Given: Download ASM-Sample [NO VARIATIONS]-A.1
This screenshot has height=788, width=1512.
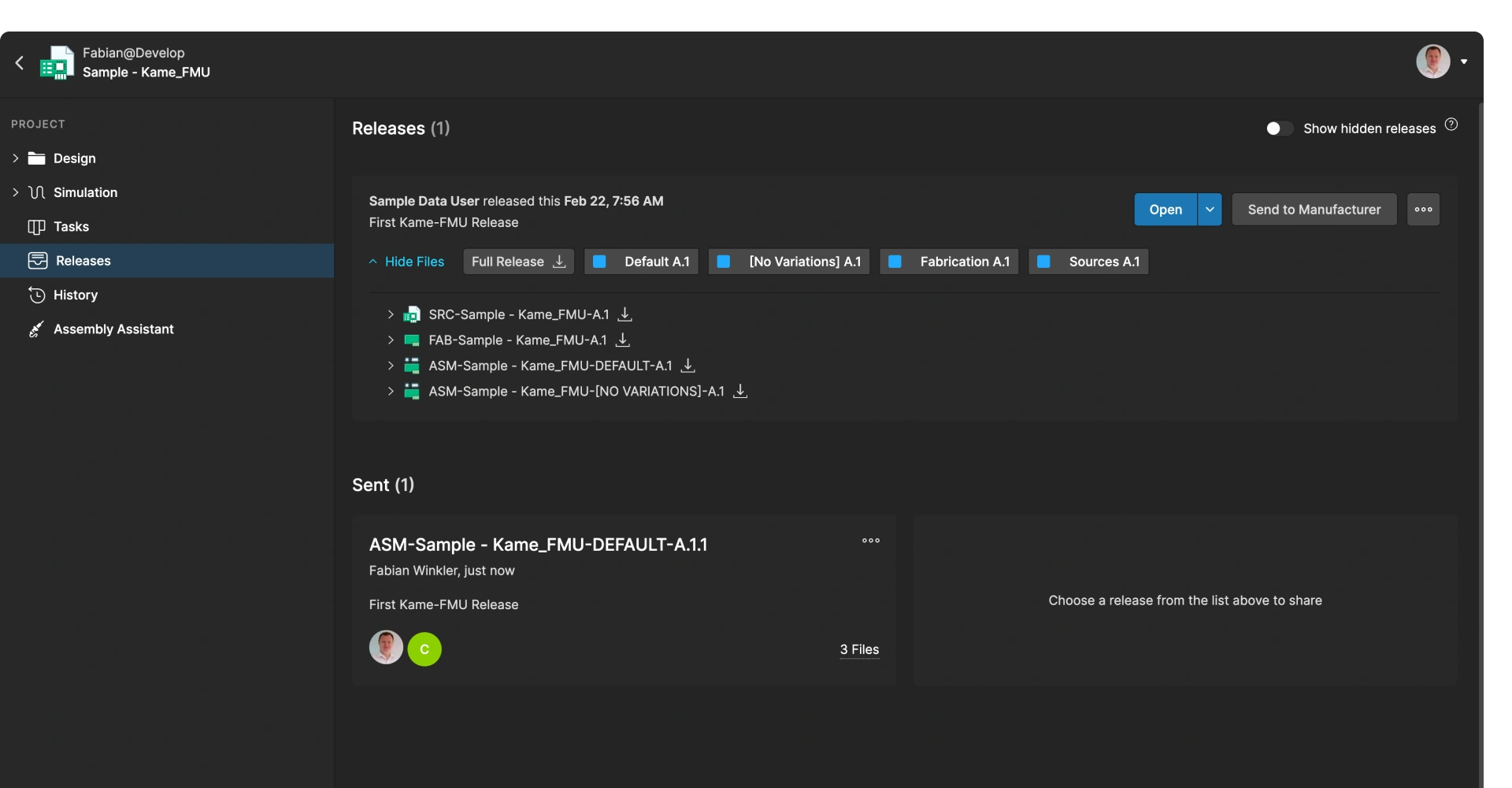Looking at the screenshot, I should pos(740,391).
